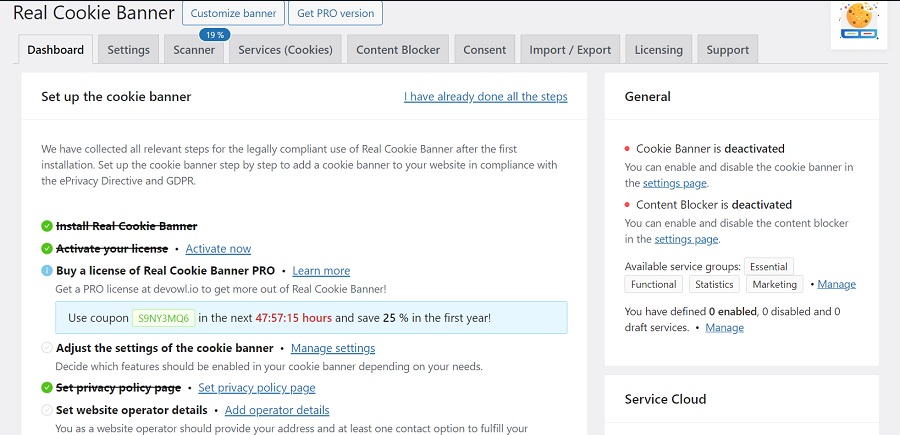Viewport: 900px width, 435px height.
Task: Open the Settings tab
Action: click(128, 50)
